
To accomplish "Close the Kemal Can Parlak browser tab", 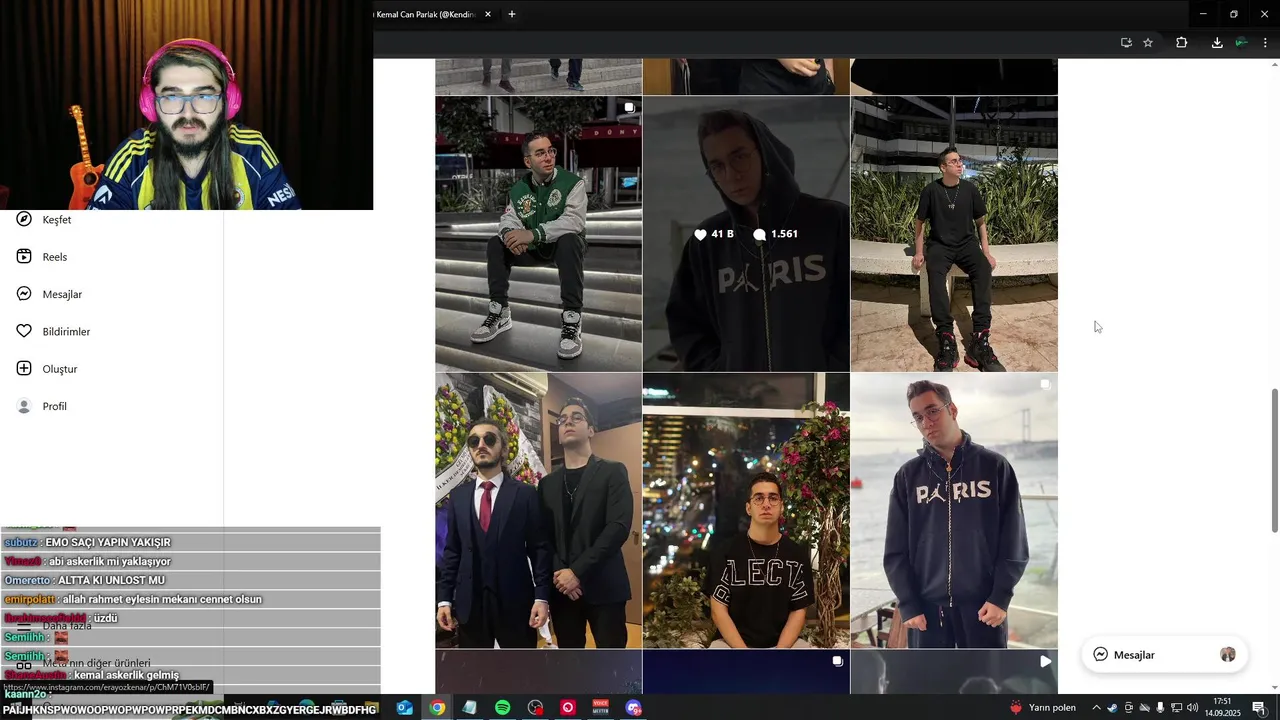I will (x=488, y=14).
